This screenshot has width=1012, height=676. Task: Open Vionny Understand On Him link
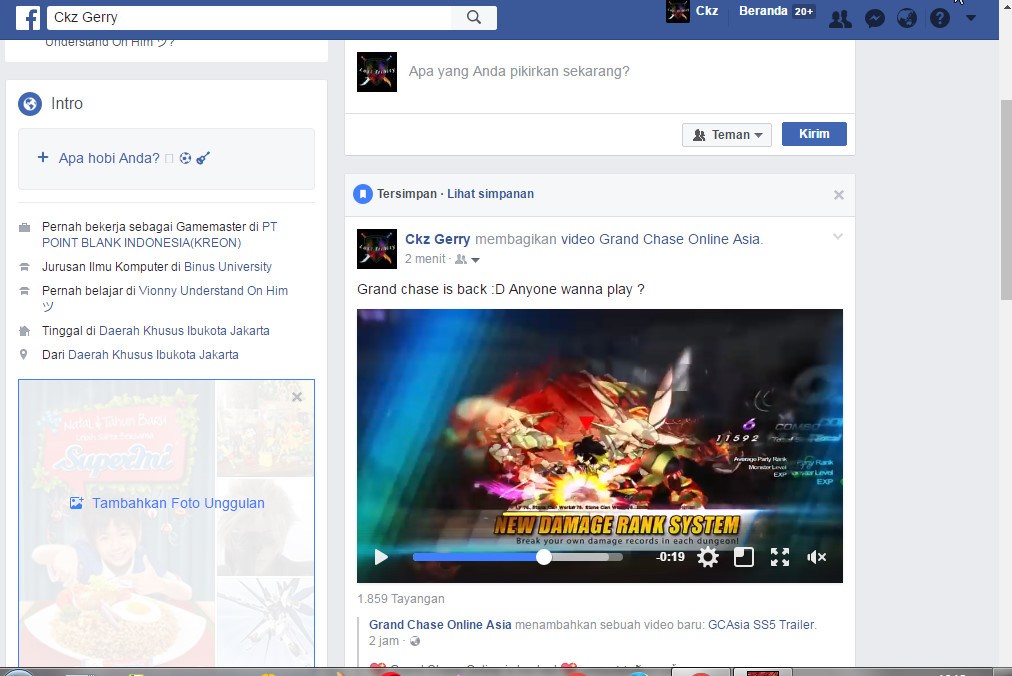pyautogui.click(x=213, y=291)
